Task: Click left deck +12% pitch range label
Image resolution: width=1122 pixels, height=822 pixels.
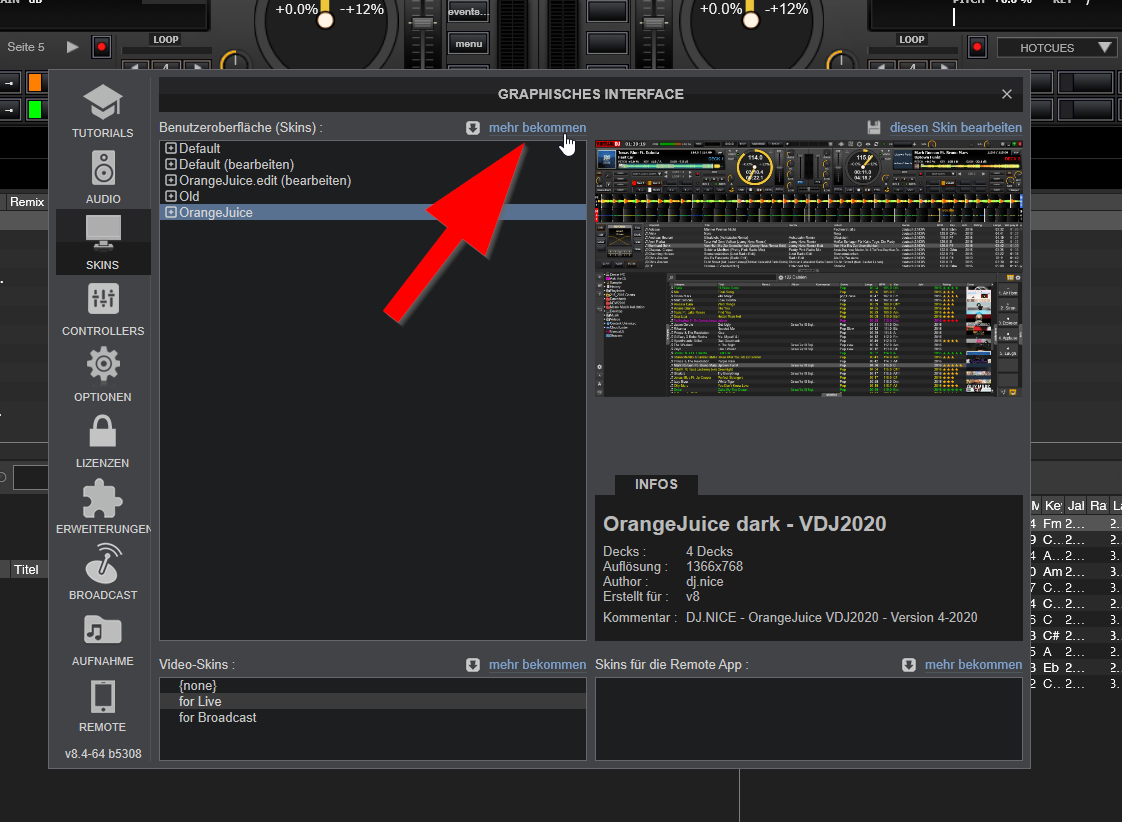Action: [362, 9]
